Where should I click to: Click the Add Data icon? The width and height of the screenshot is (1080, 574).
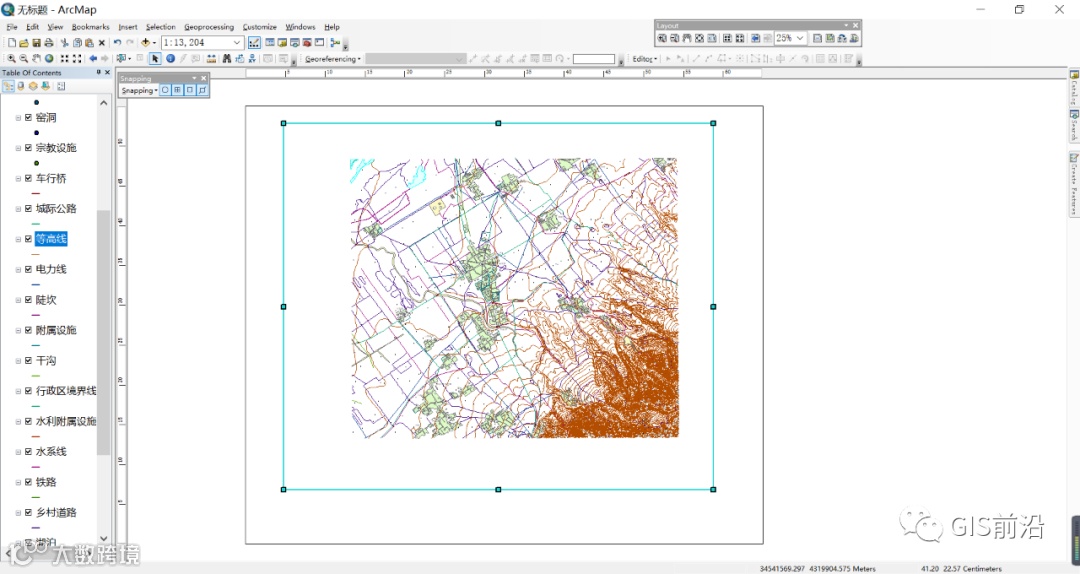pyautogui.click(x=146, y=43)
